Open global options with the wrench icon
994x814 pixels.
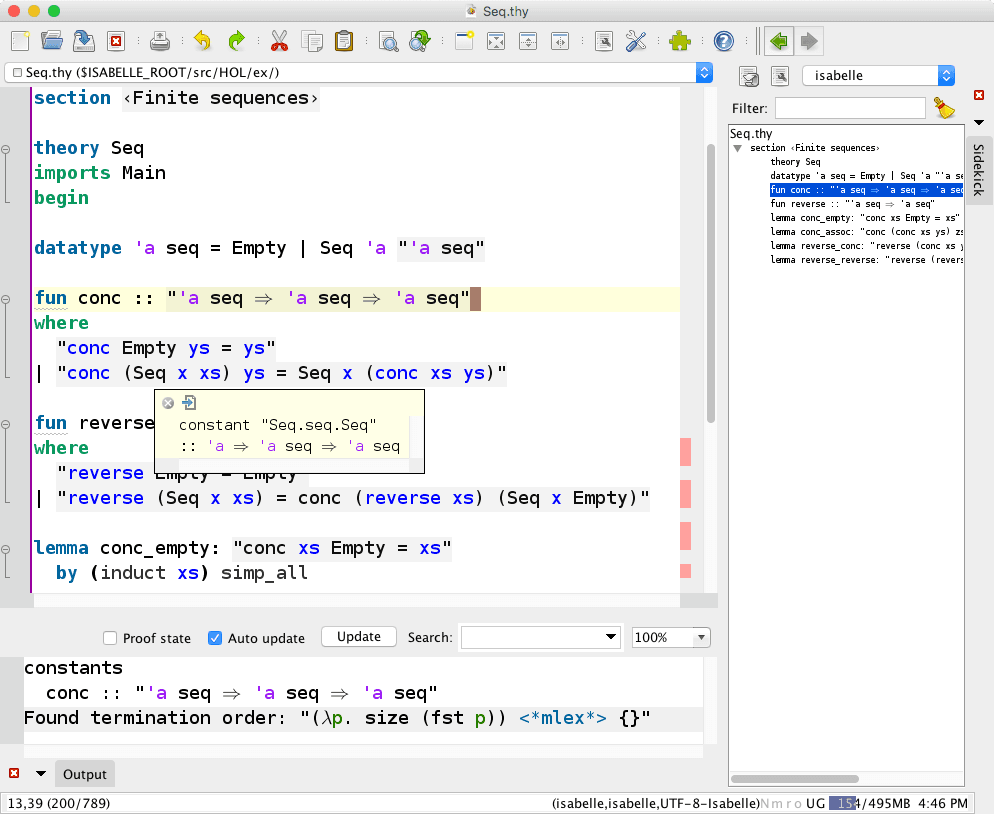click(x=636, y=41)
